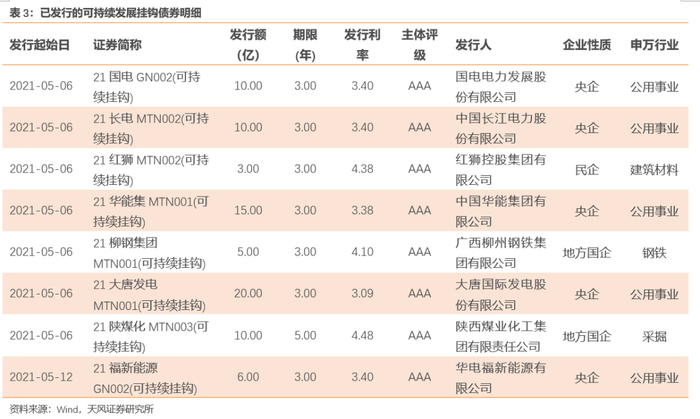Click the 发行人 column header
Viewport: 700px width, 419px height.
473,45
